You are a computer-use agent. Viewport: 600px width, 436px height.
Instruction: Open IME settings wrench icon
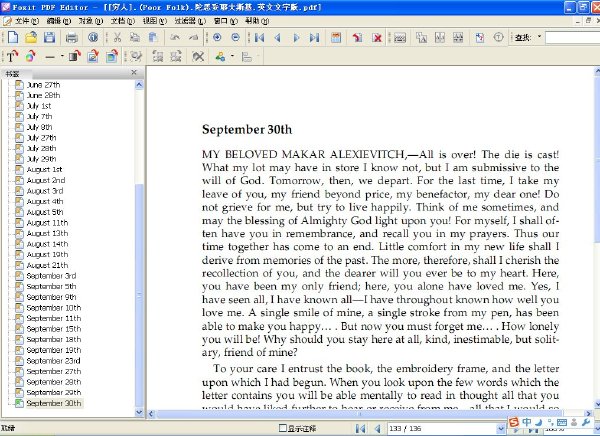586,422
